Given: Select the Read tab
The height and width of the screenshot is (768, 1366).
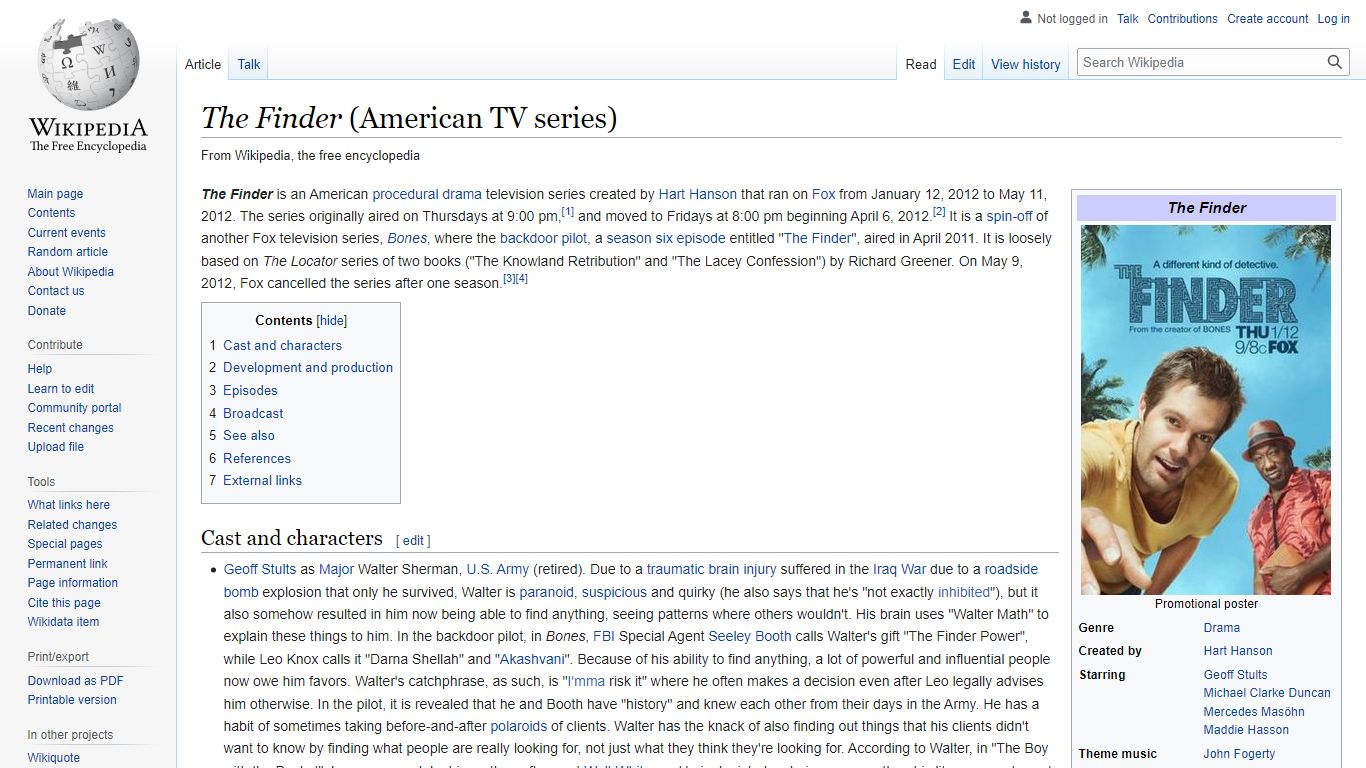Looking at the screenshot, I should point(921,64).
